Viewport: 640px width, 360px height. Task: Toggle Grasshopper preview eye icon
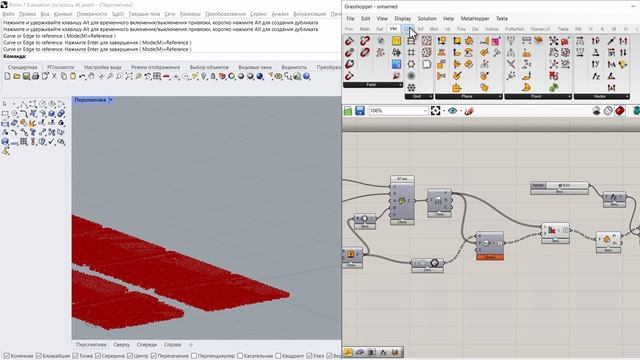click(x=452, y=111)
